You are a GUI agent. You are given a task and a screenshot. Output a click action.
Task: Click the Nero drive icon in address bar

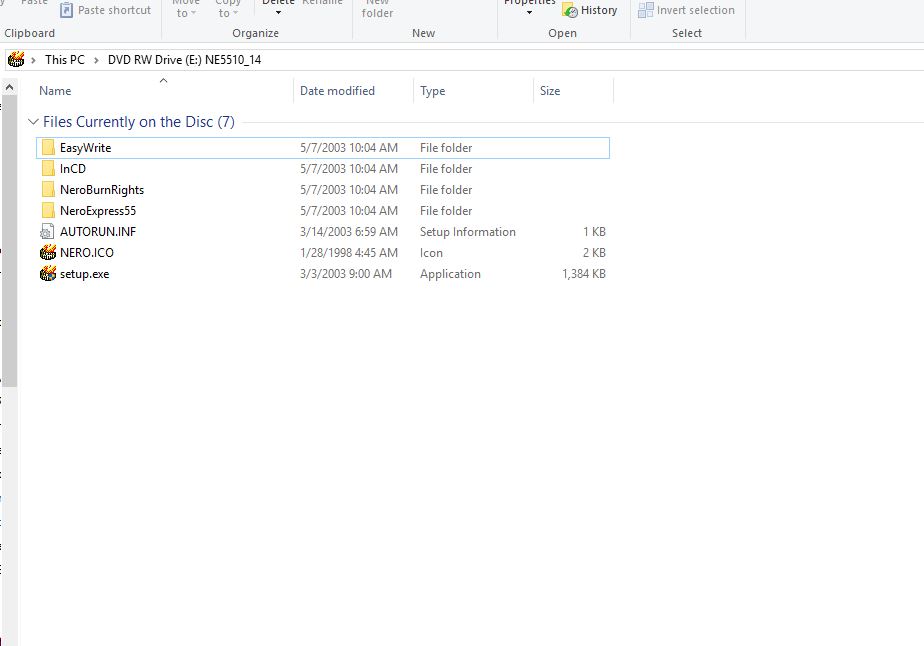point(16,59)
